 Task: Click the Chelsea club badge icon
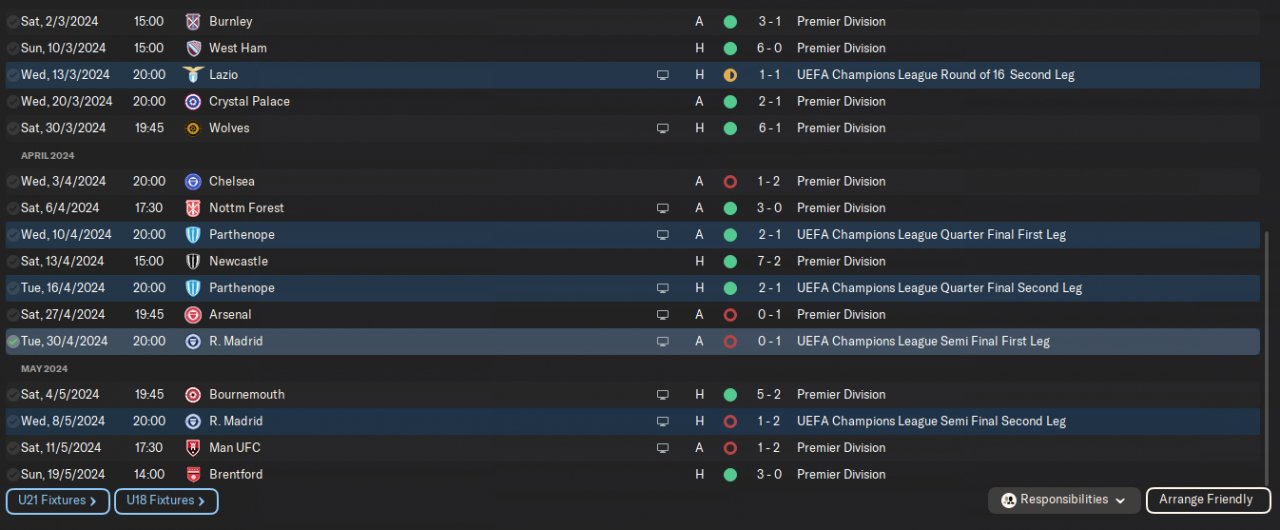(193, 181)
